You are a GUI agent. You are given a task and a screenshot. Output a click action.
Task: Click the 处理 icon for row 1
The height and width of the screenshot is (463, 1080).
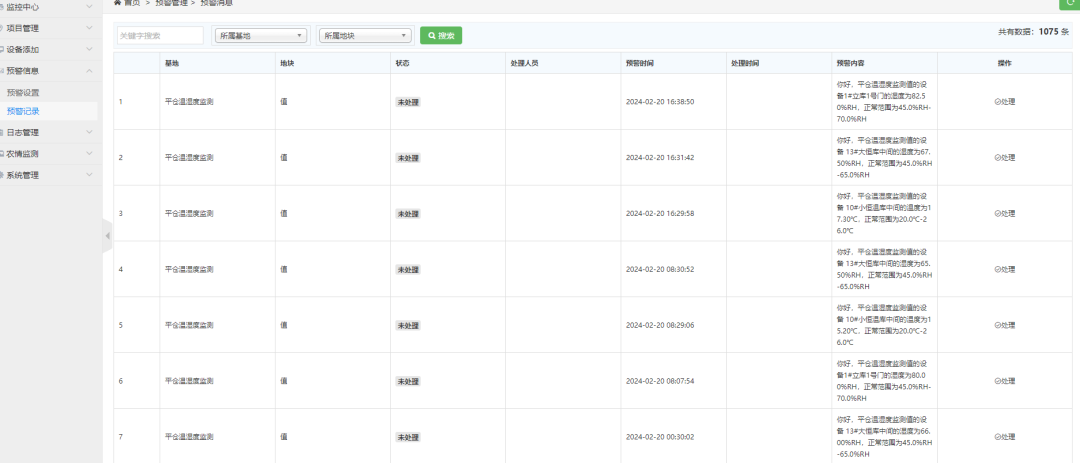1004,101
